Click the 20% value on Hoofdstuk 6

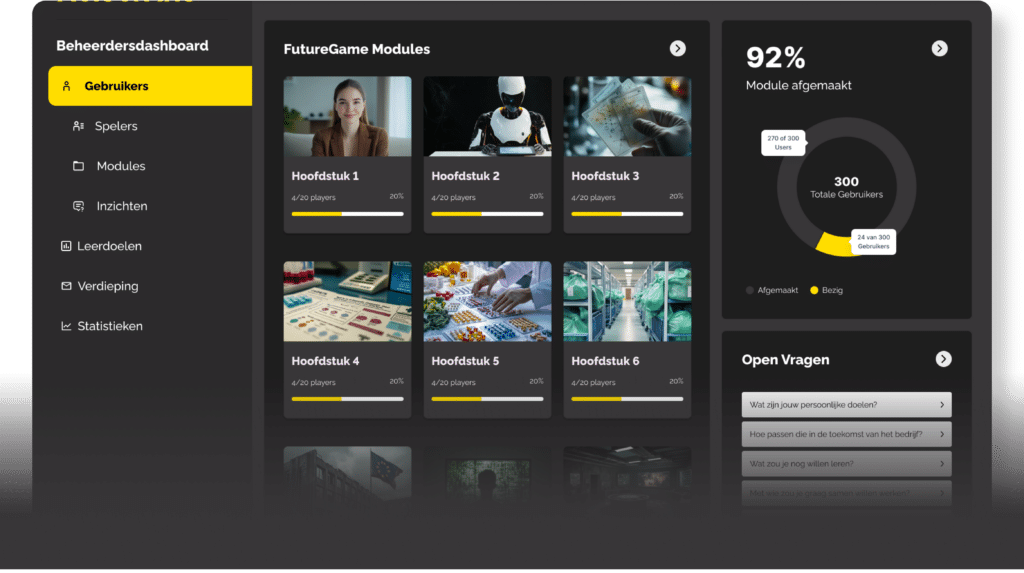coord(676,381)
